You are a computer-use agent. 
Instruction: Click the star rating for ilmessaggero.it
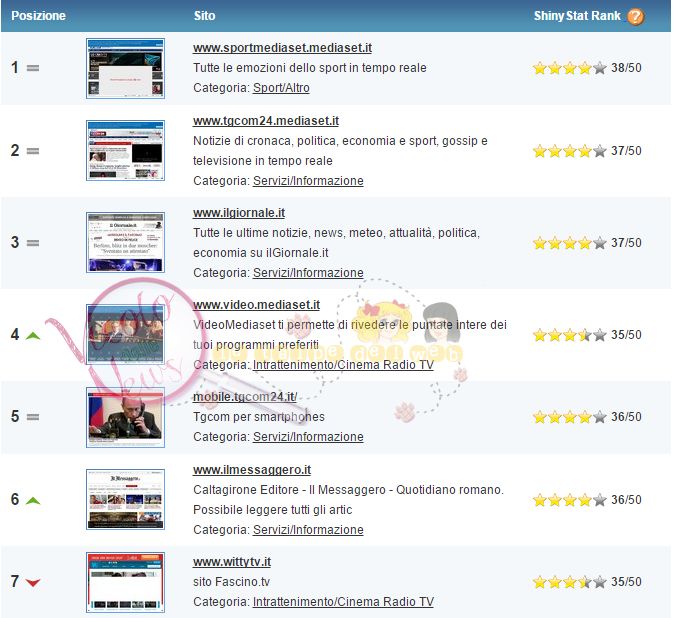(570, 500)
